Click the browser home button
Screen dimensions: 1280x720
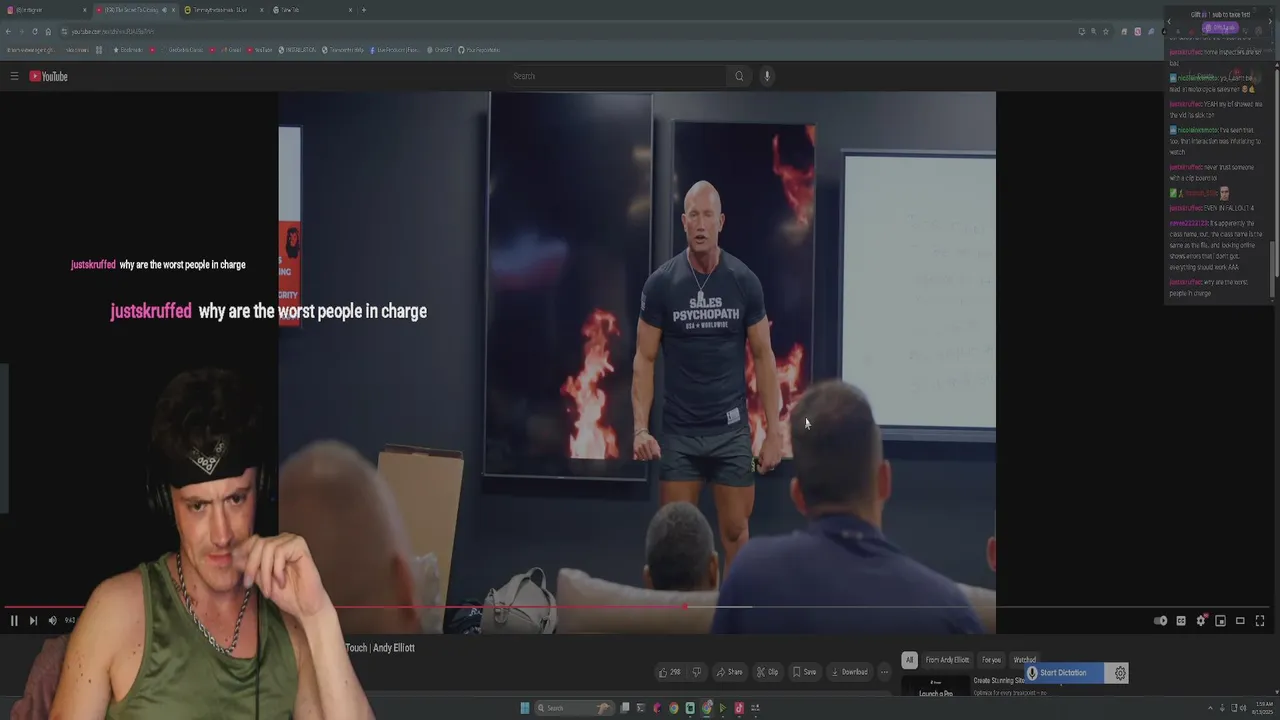48,31
